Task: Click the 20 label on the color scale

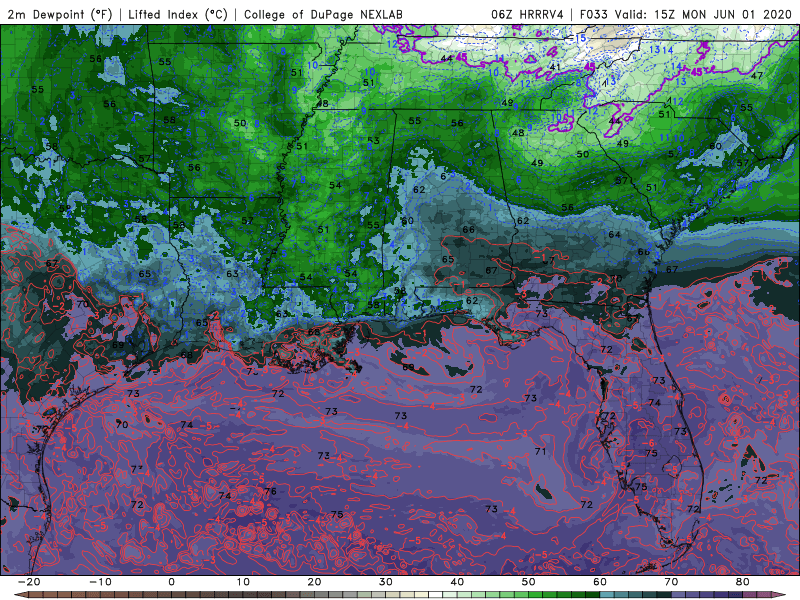Action: 314,582
